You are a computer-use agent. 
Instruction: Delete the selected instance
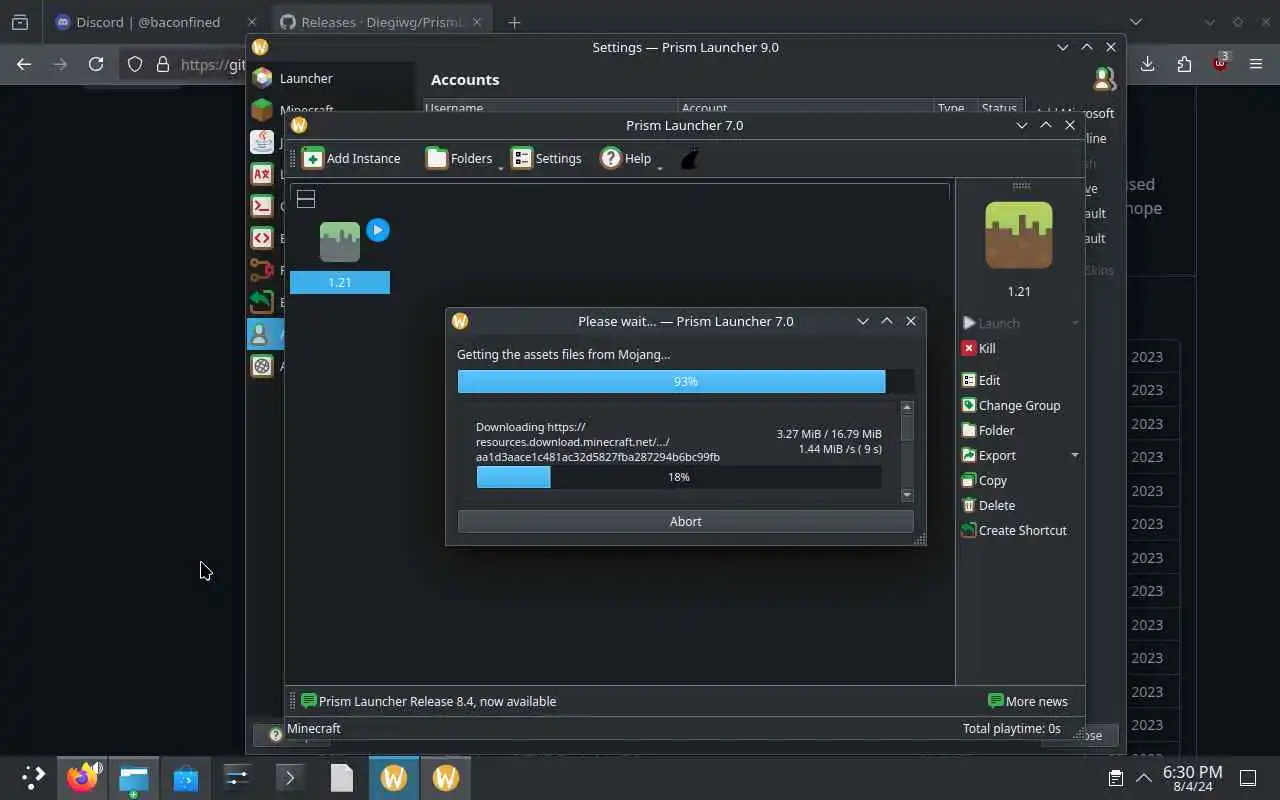(x=988, y=505)
